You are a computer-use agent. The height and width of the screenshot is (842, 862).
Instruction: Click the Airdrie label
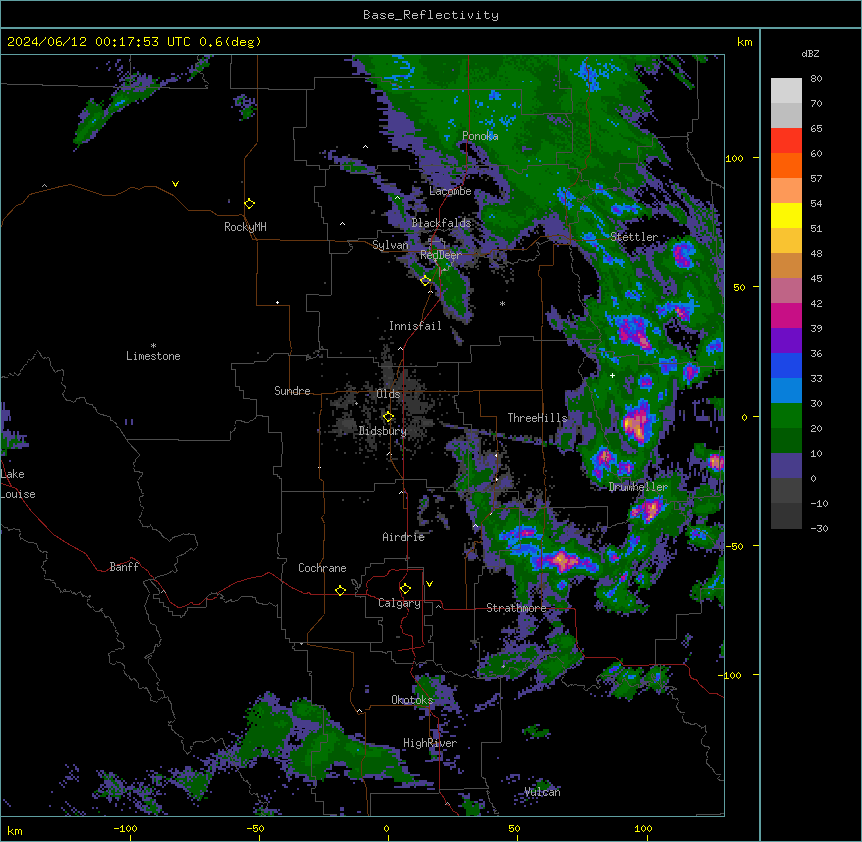404,537
